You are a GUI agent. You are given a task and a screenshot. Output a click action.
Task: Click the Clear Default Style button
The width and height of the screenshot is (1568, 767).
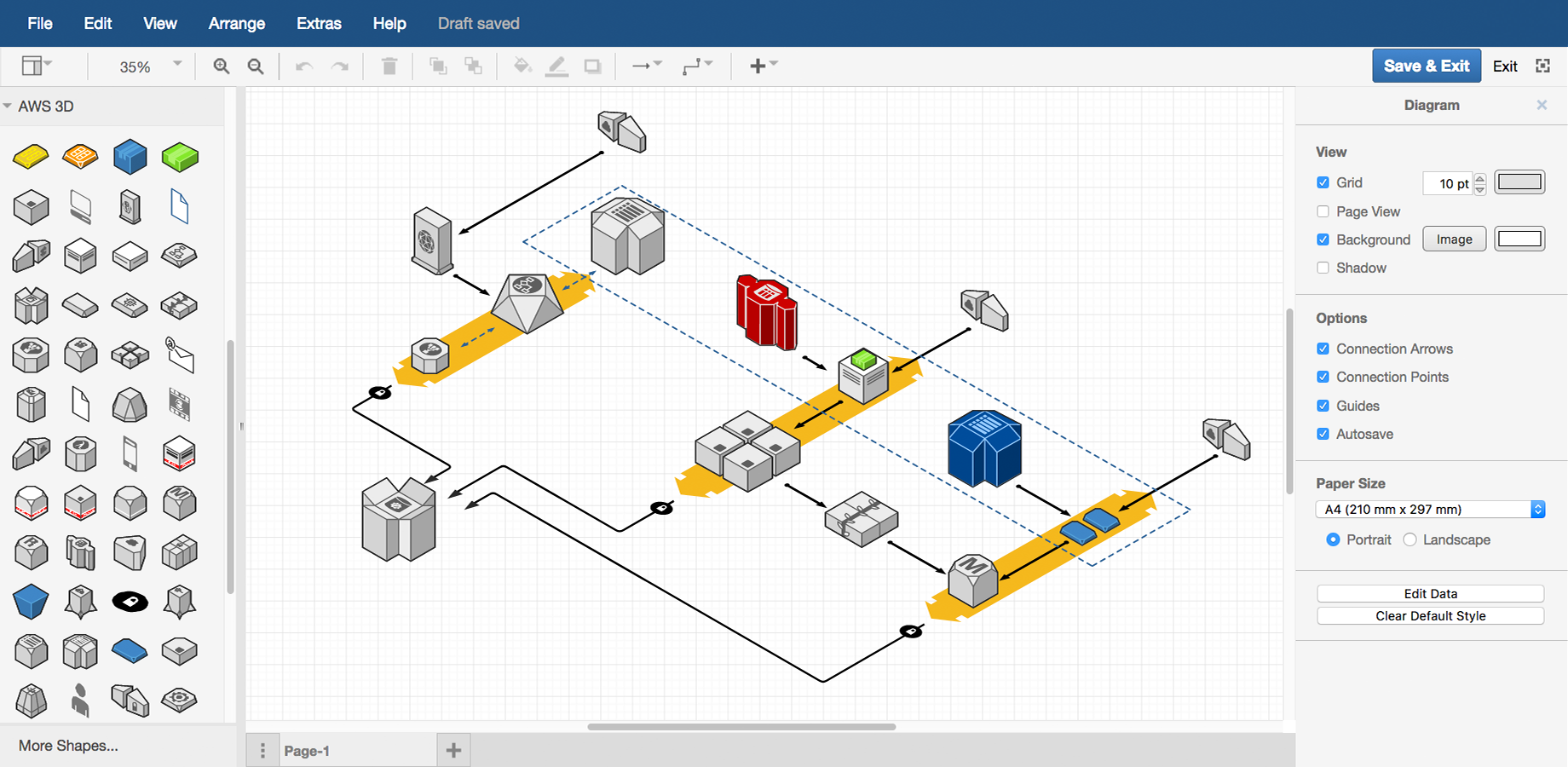tap(1430, 615)
